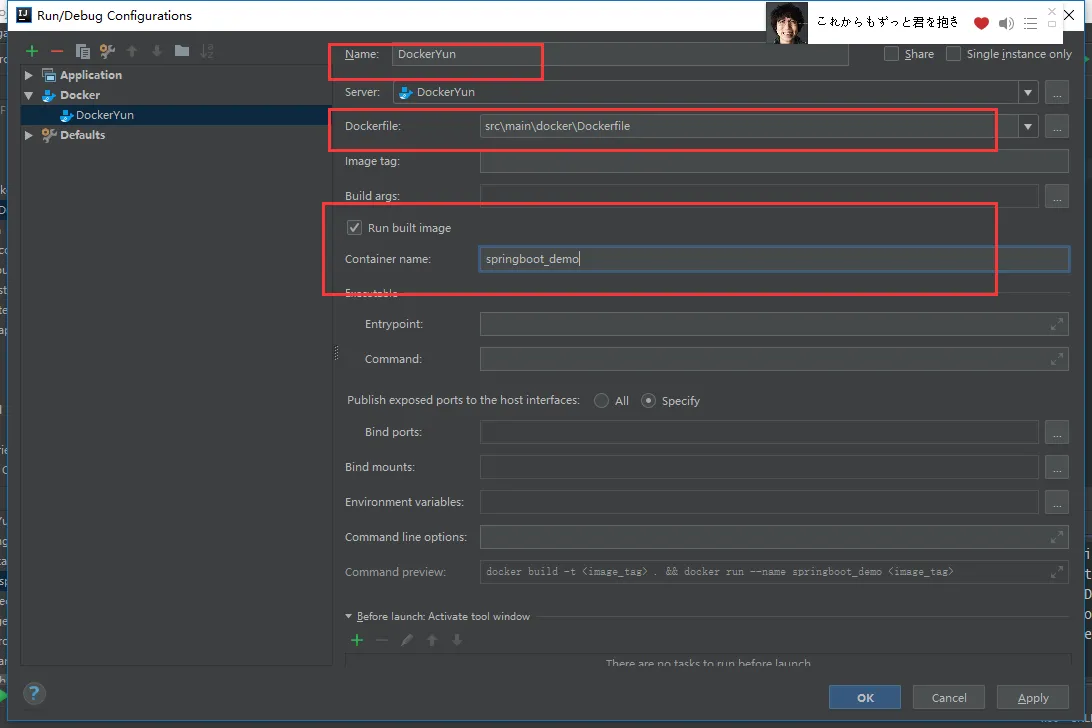The image size is (1092, 728).
Task: Expand Command line options field icon
Action: [x=1056, y=537]
